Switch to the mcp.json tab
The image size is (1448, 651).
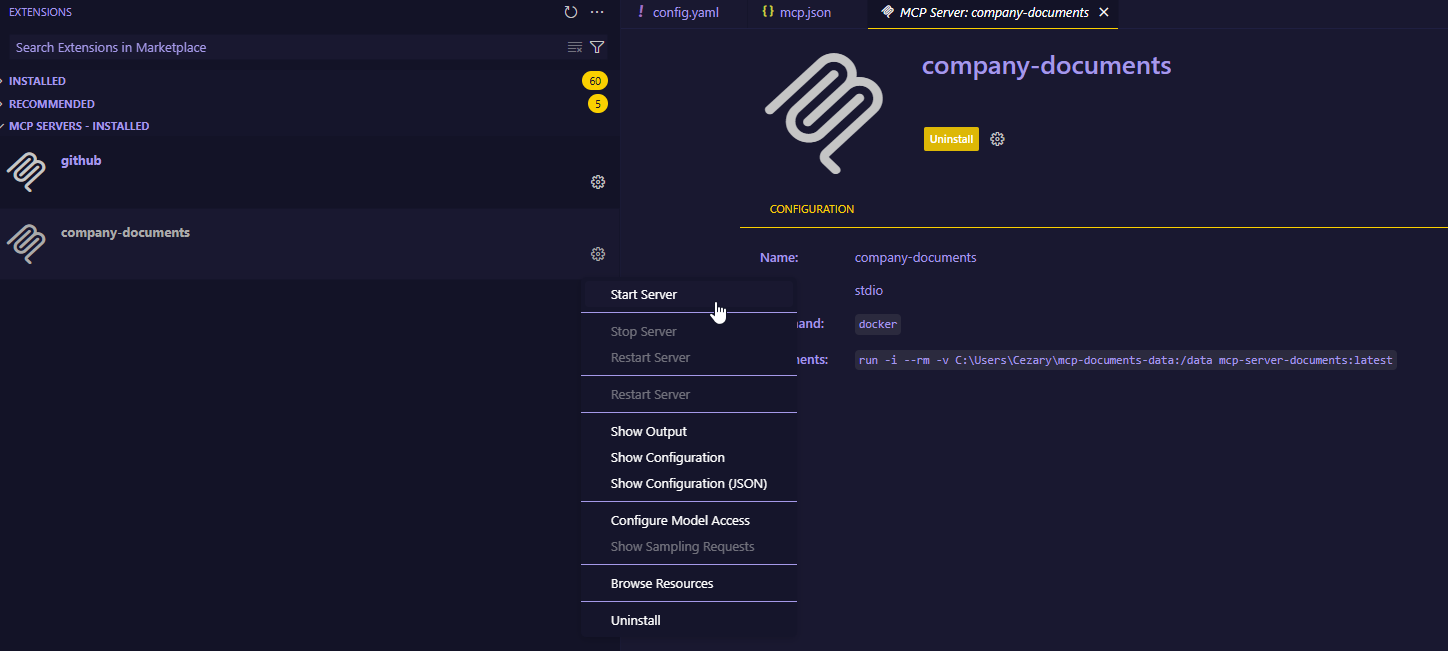807,13
